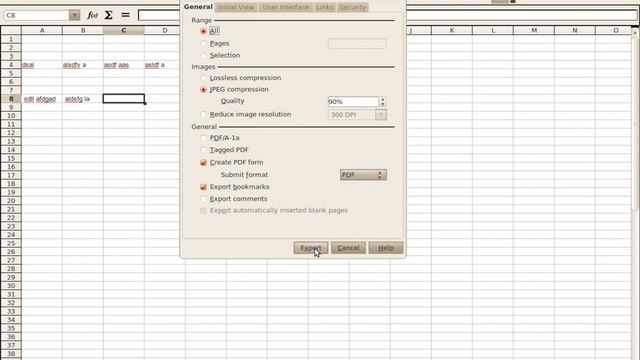Enable Reduce image resolution checkbox

tap(203, 114)
